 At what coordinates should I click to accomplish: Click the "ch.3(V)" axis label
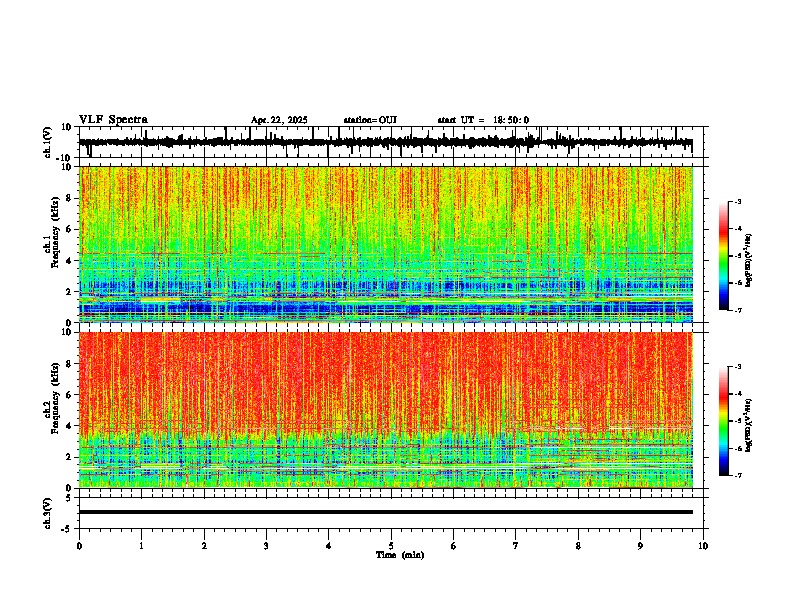(48, 513)
